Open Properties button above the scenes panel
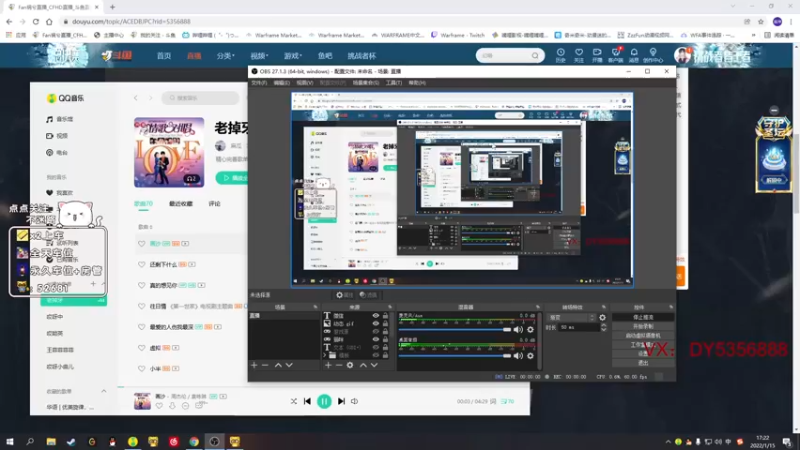Image resolution: width=800 pixels, height=450 pixels. coord(344,295)
